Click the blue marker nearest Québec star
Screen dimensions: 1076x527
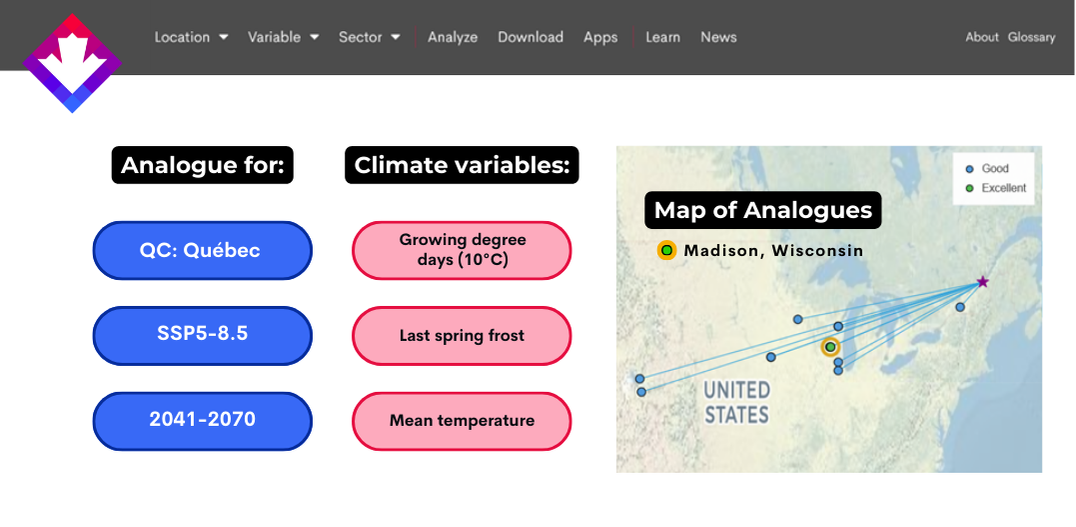click(x=960, y=307)
